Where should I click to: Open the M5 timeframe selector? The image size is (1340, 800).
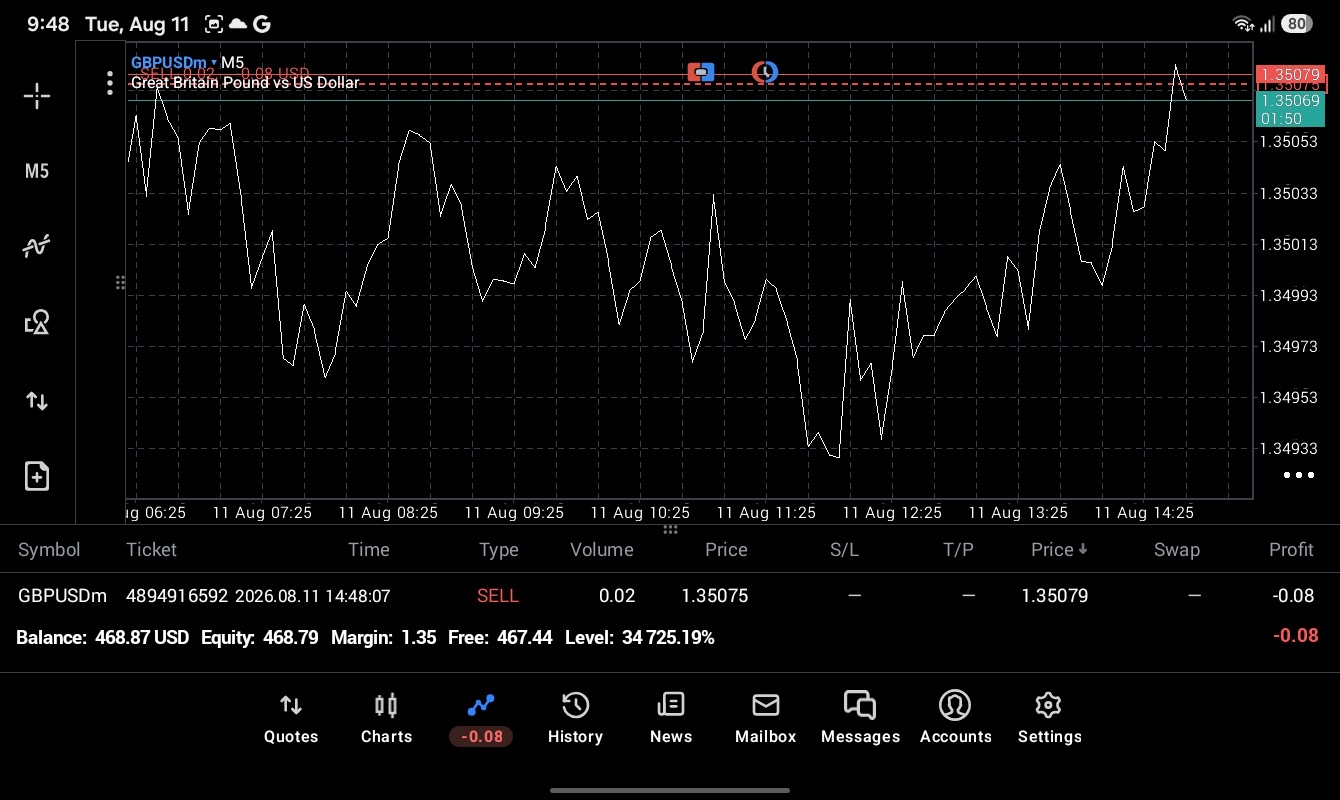click(37, 171)
